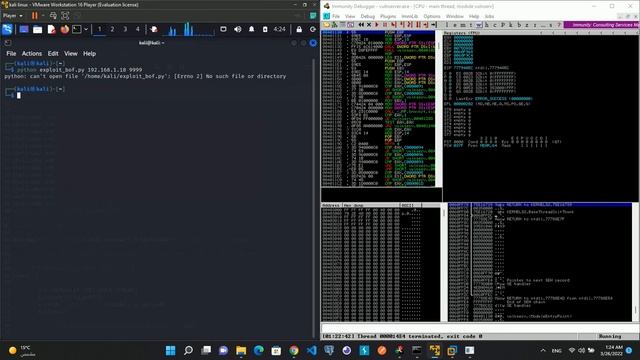Click the Immunity Consulting Services banner

tap(602, 25)
